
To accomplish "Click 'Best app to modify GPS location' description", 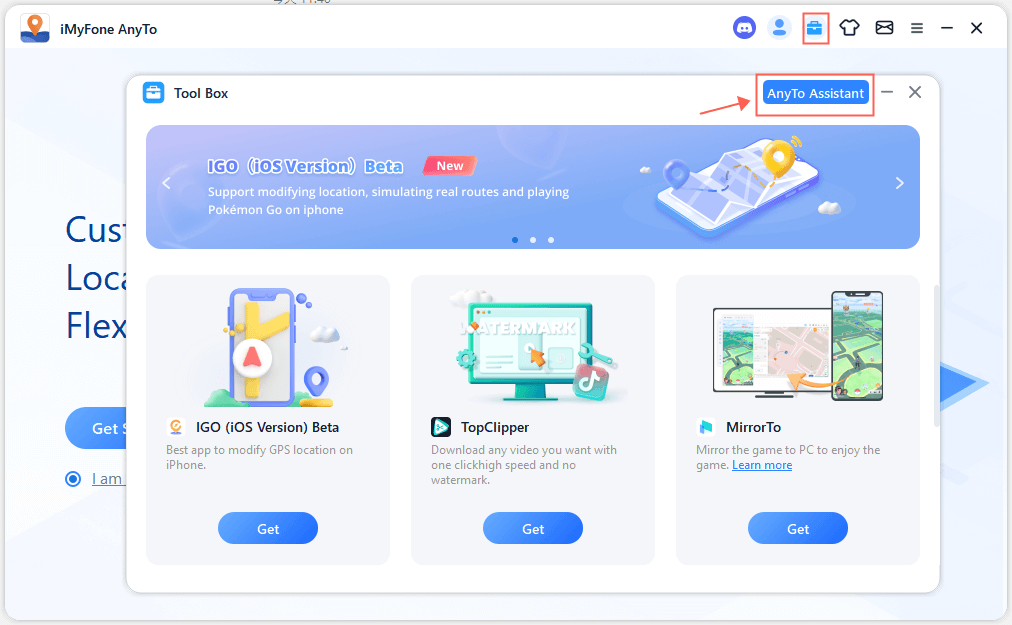I will (259, 457).
